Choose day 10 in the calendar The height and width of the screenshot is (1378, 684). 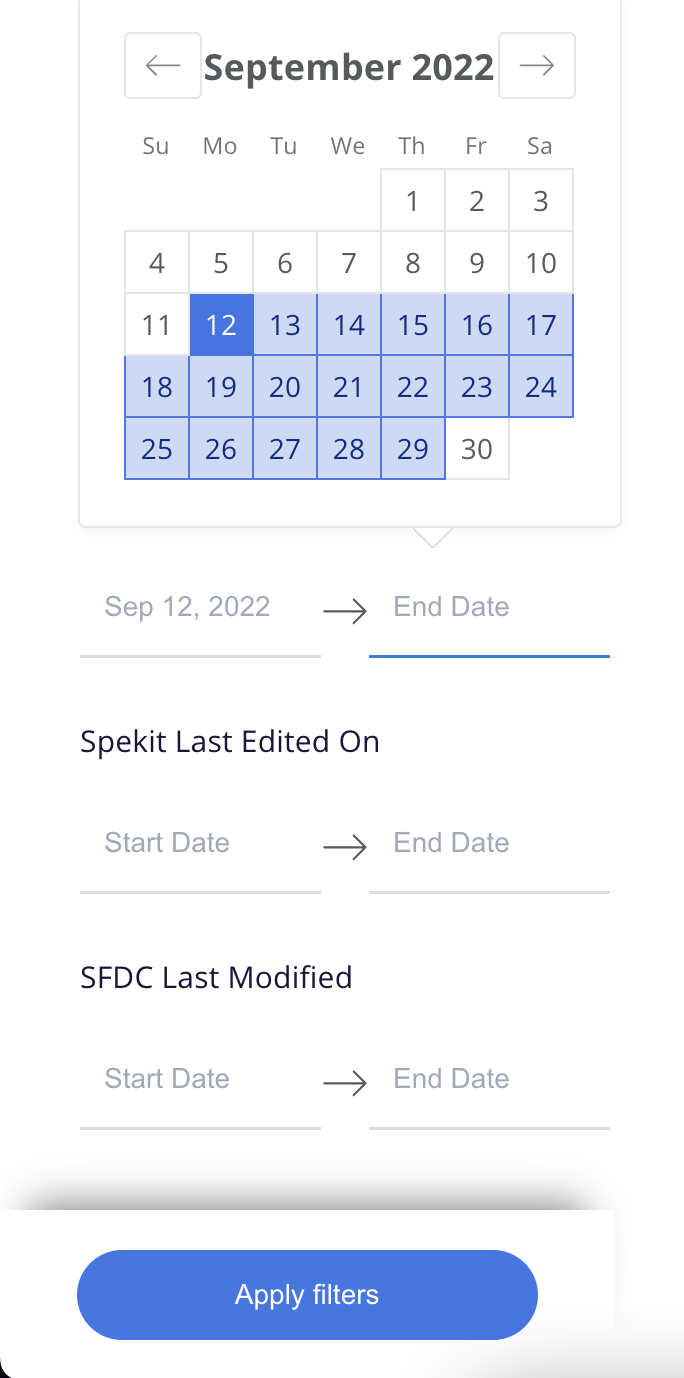pos(541,263)
